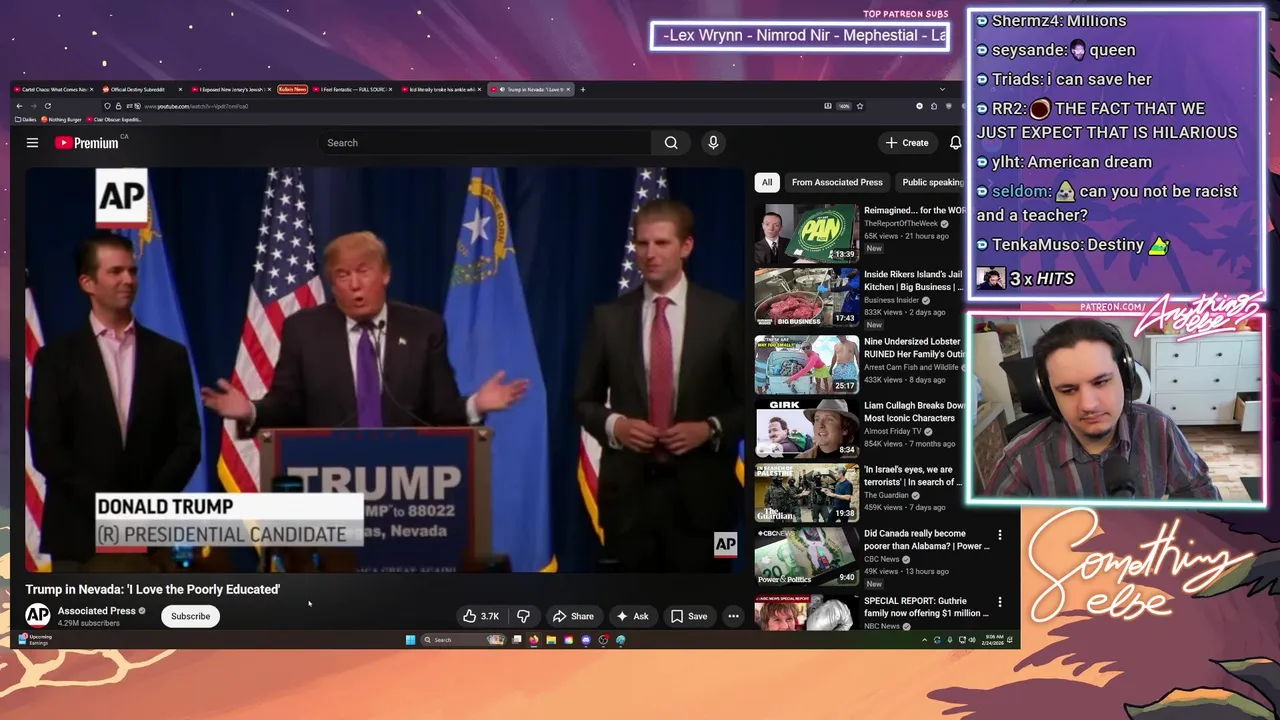Viewport: 1280px width, 720px height.
Task: Open a new browser tab with plus
Action: [x=583, y=89]
